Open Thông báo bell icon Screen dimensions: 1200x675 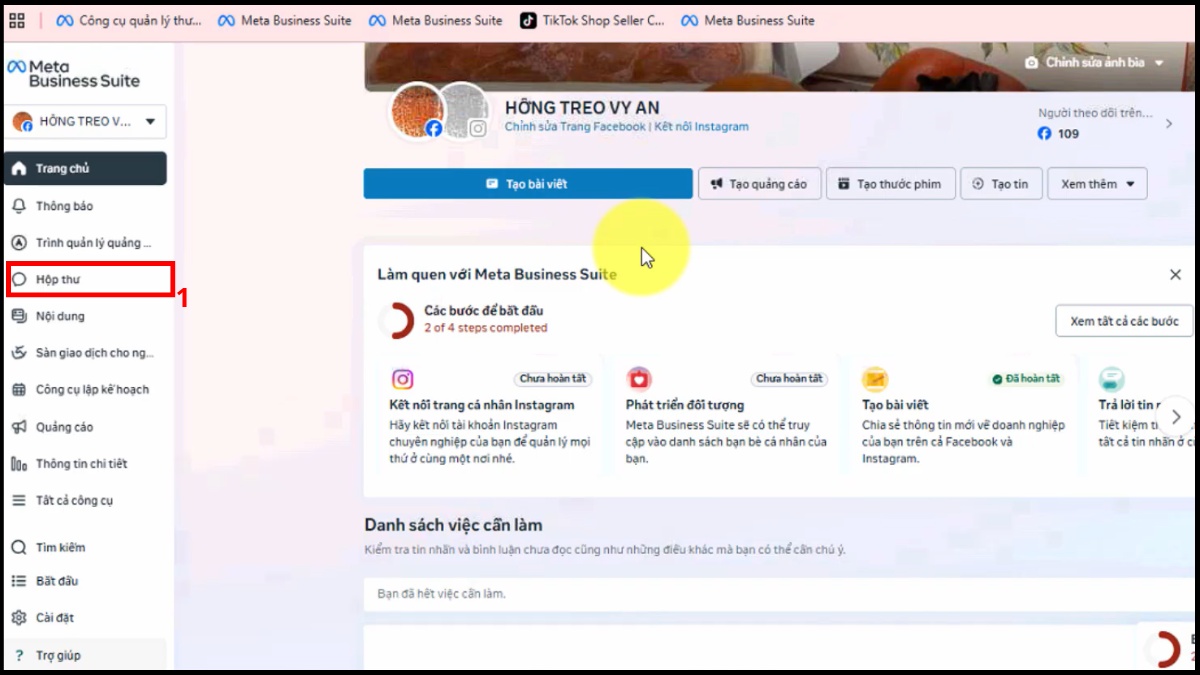(18, 205)
